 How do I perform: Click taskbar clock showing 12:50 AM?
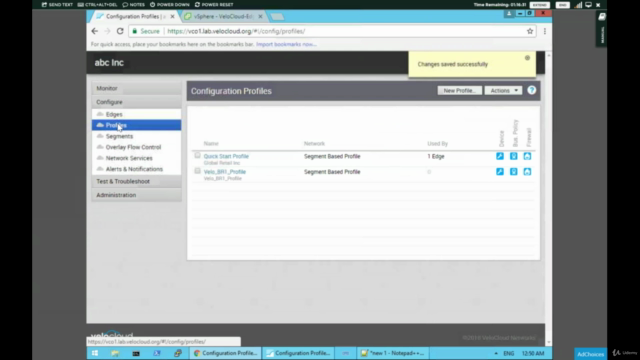click(x=533, y=353)
